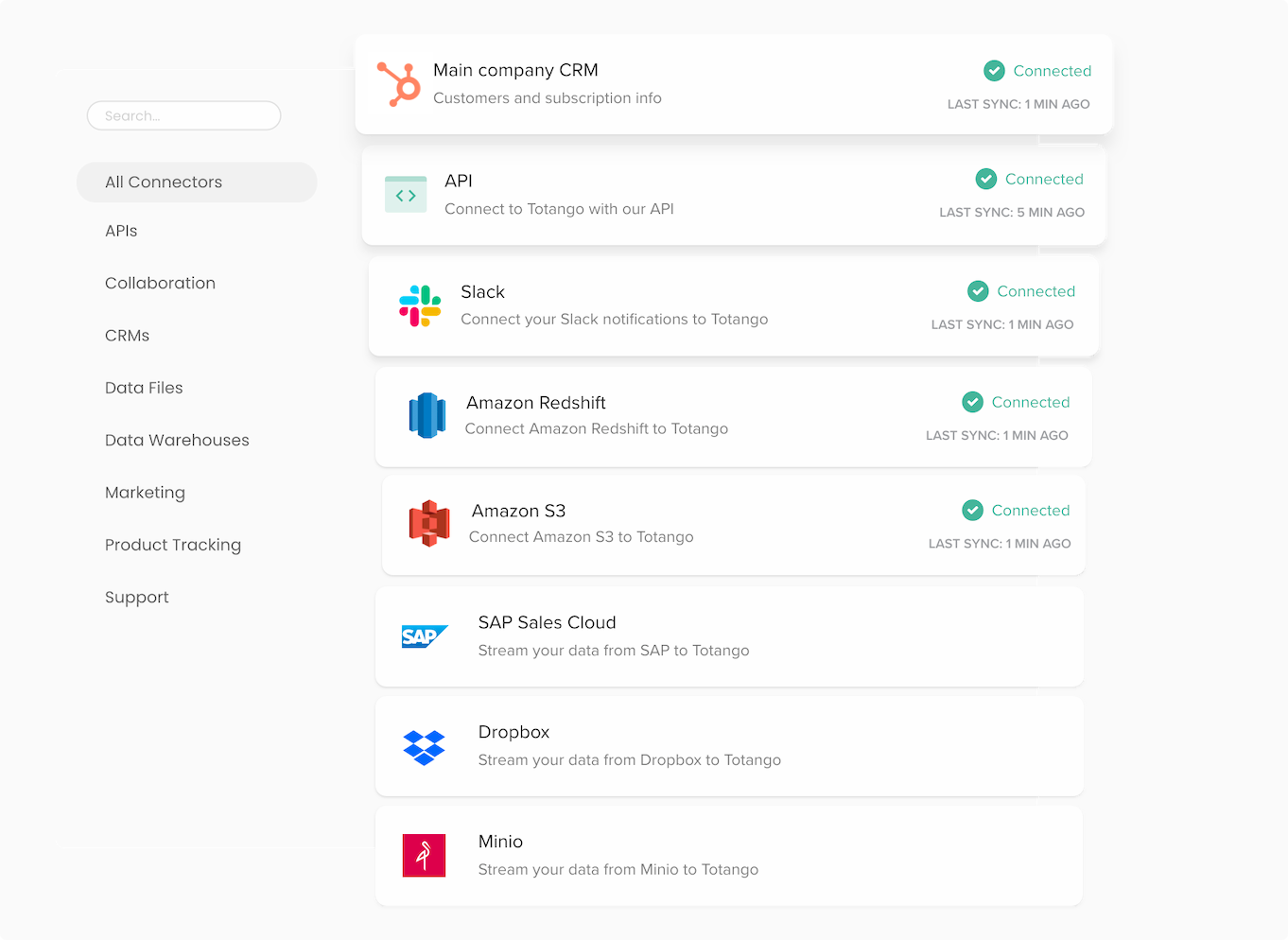Click 'Connect your Slack notifications to Totango'
The height and width of the screenshot is (940, 1288).
(x=614, y=320)
